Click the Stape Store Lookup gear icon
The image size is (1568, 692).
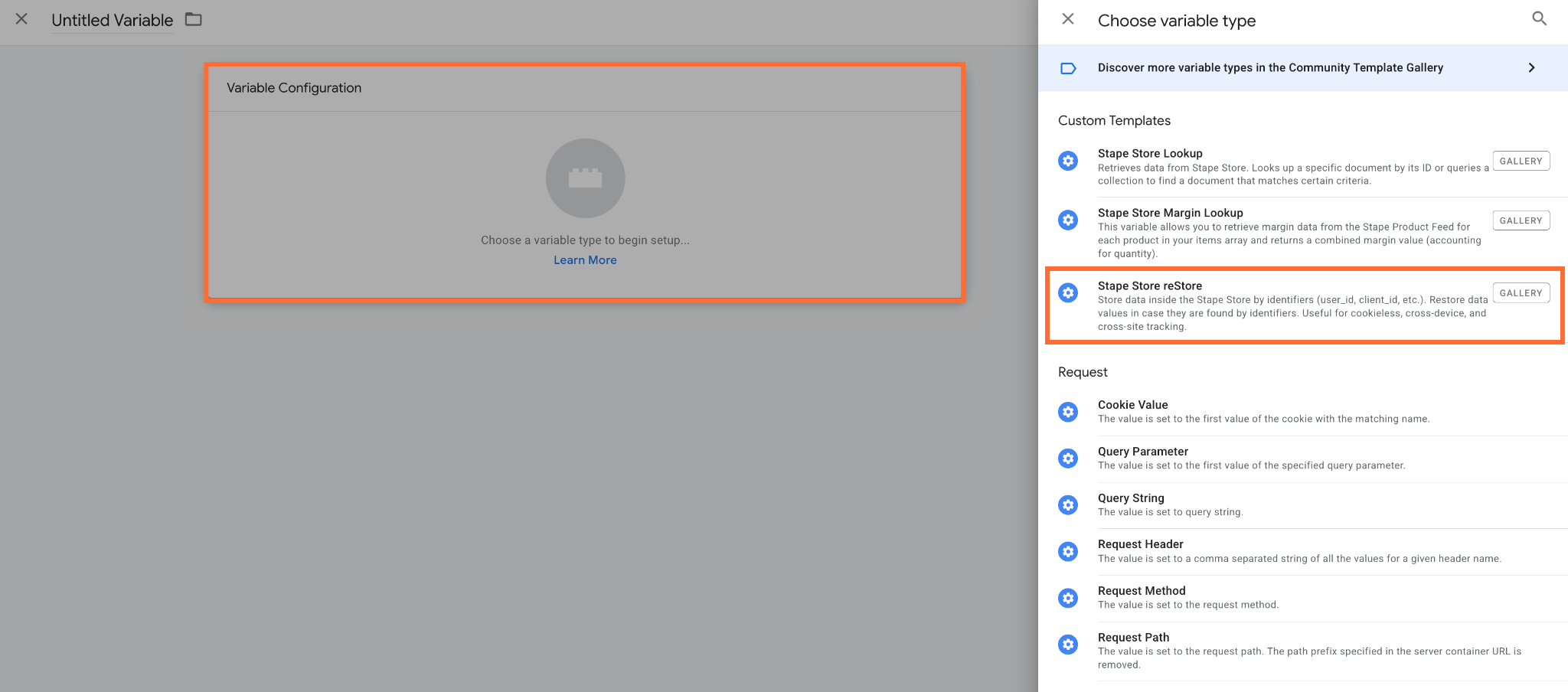[x=1068, y=161]
